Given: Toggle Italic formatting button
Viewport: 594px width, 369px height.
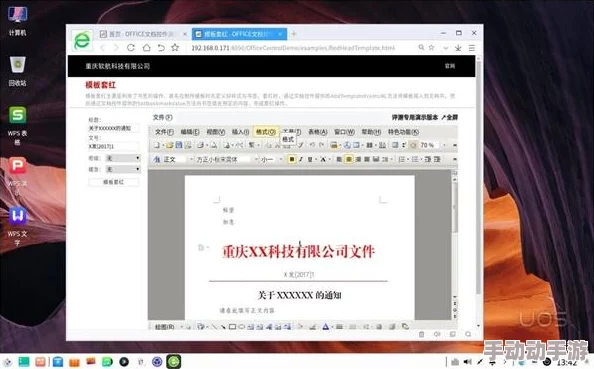Looking at the screenshot, I should [301, 159].
